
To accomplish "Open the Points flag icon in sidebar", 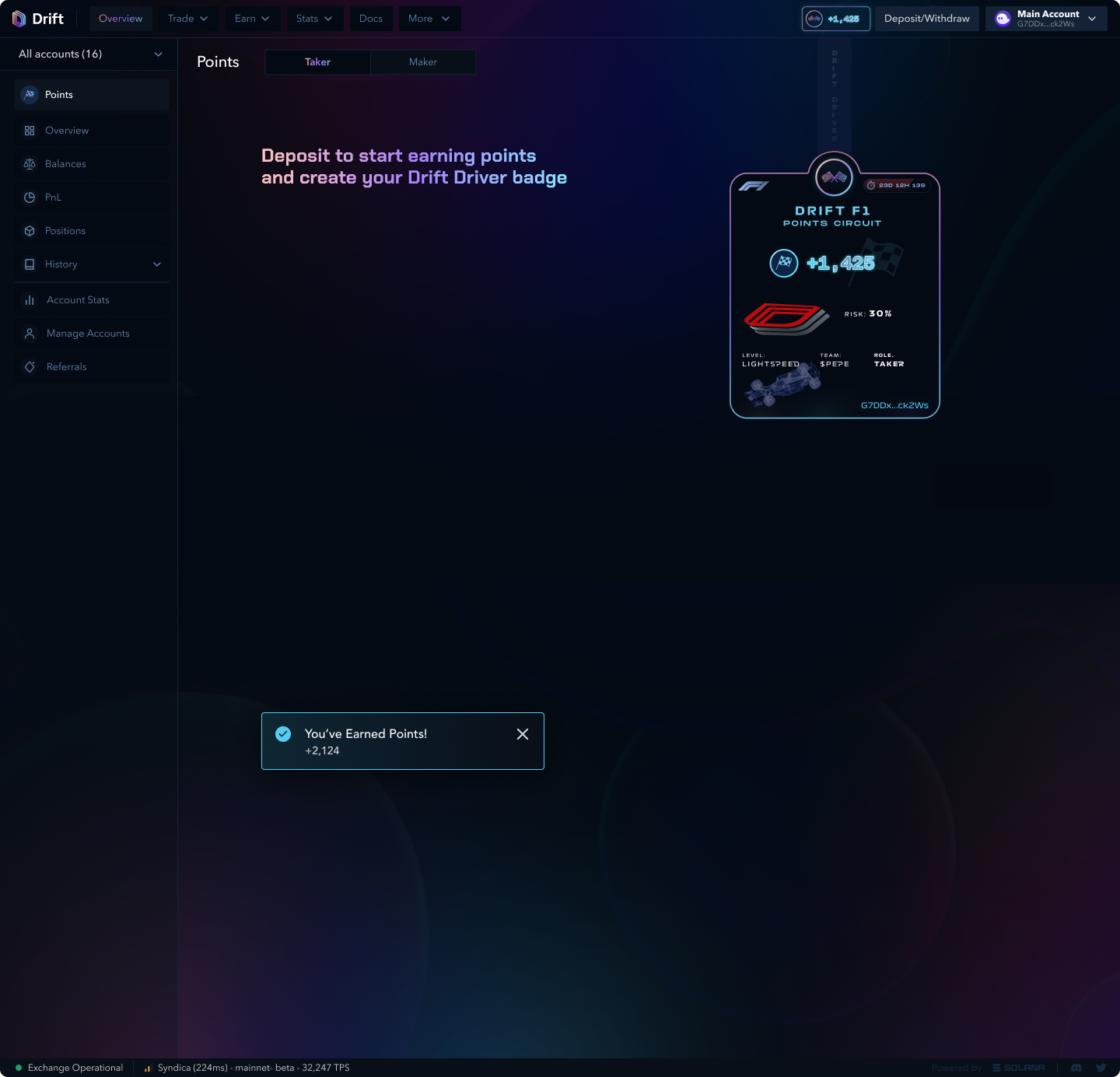I will 30,94.
